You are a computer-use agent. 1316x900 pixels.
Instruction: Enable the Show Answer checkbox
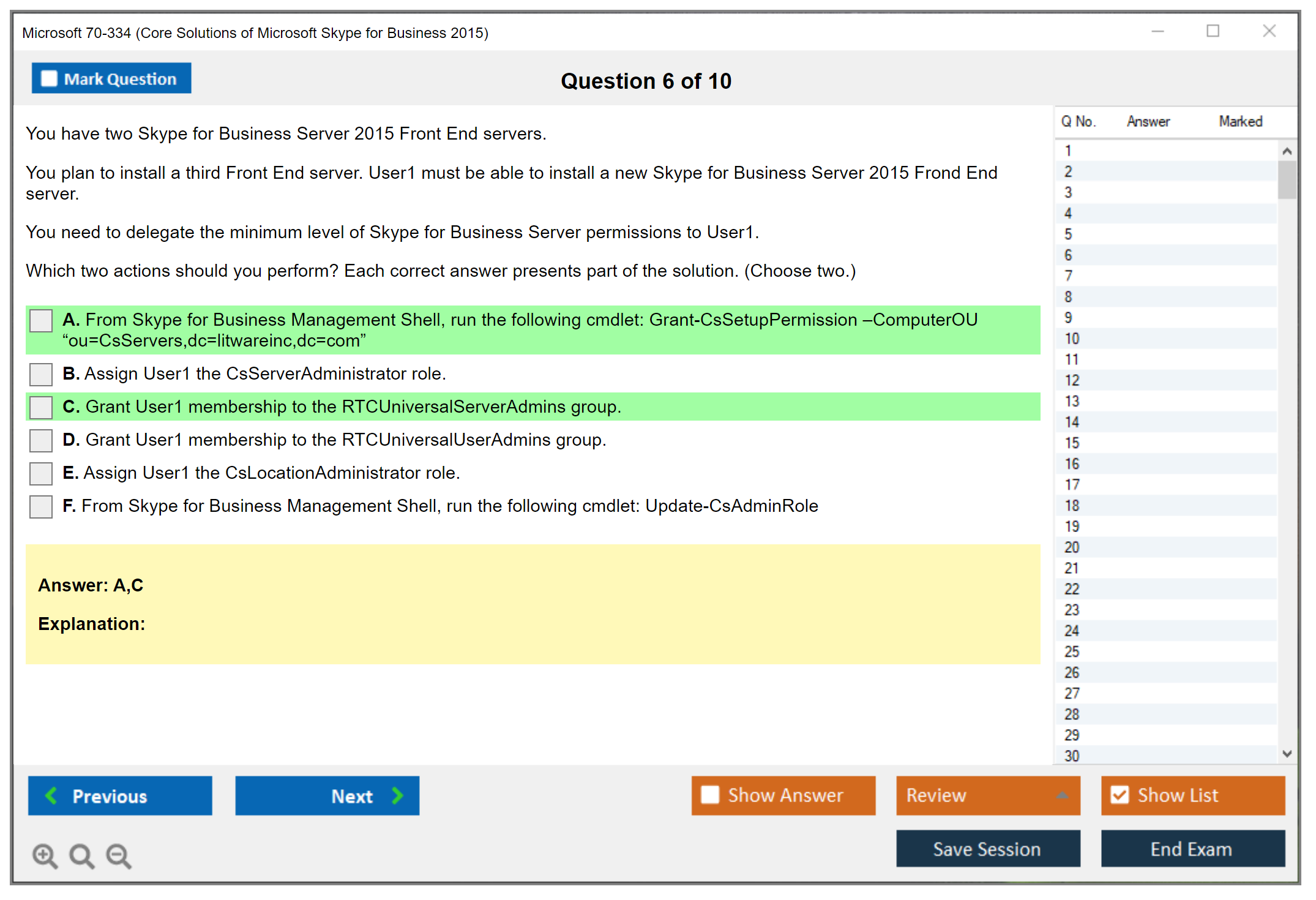[710, 795]
